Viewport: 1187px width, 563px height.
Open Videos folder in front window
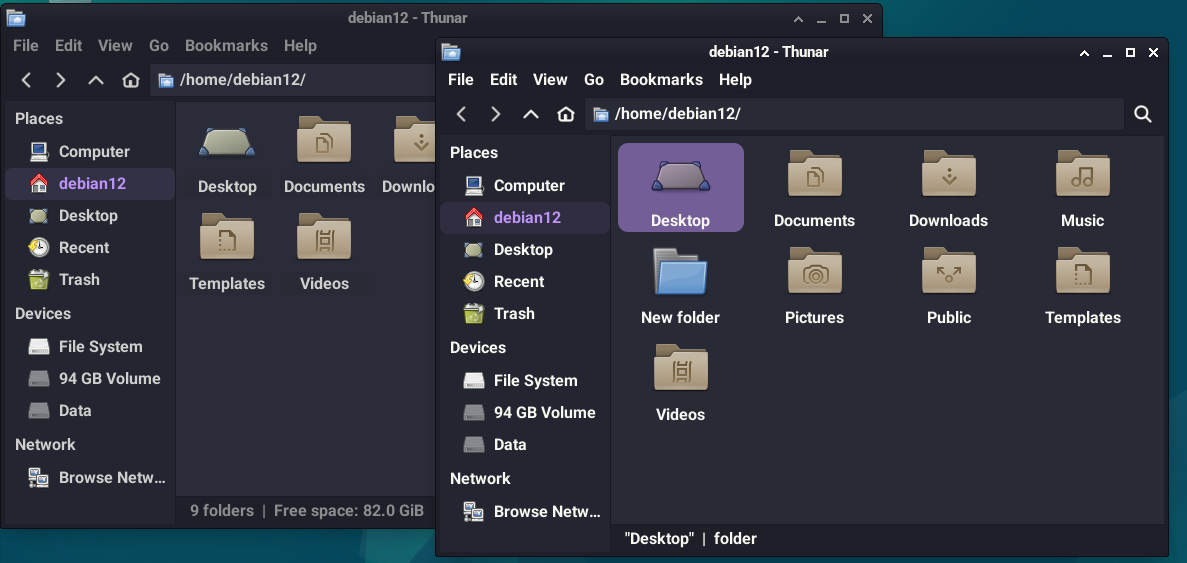(680, 381)
